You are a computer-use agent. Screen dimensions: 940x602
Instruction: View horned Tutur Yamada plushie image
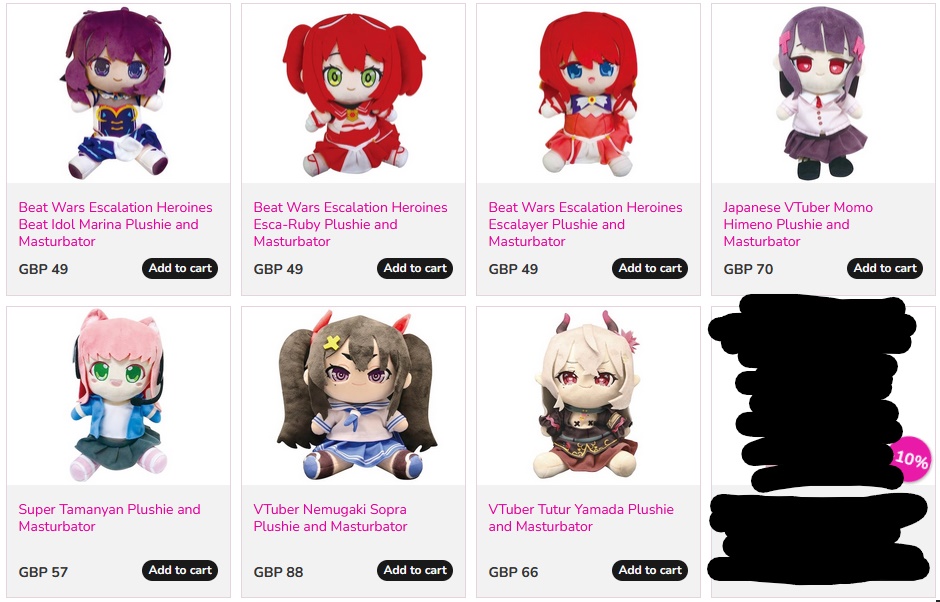(x=588, y=396)
